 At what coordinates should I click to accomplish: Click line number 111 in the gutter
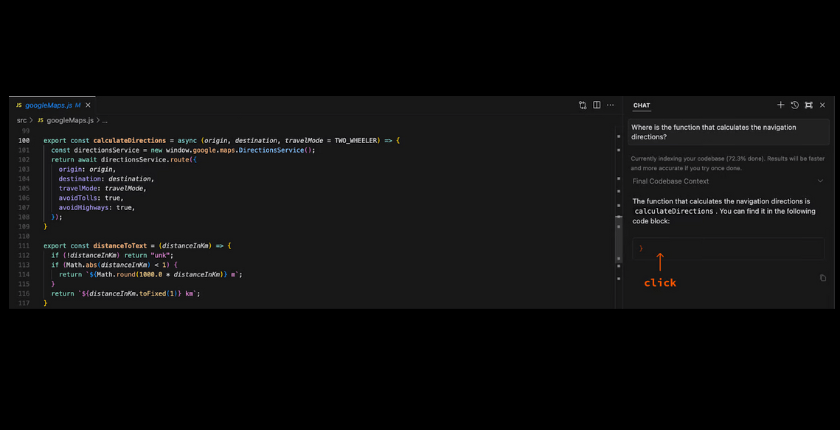(x=24, y=245)
